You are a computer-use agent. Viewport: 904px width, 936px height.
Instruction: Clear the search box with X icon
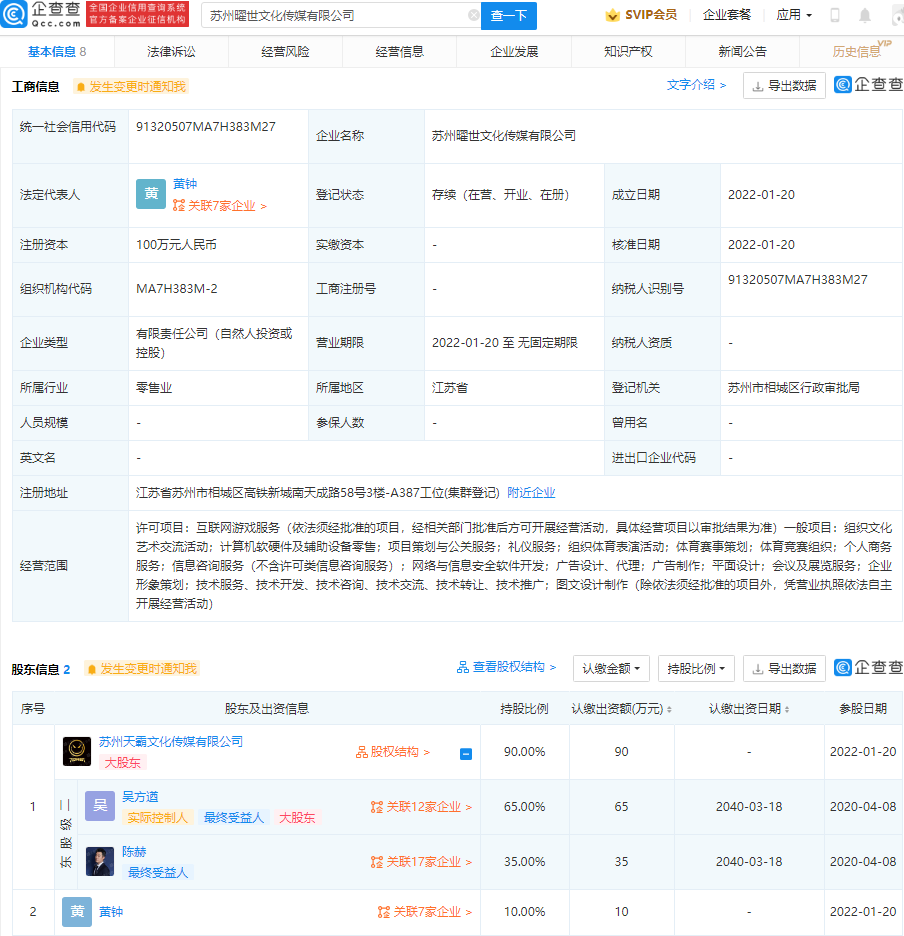pos(473,16)
